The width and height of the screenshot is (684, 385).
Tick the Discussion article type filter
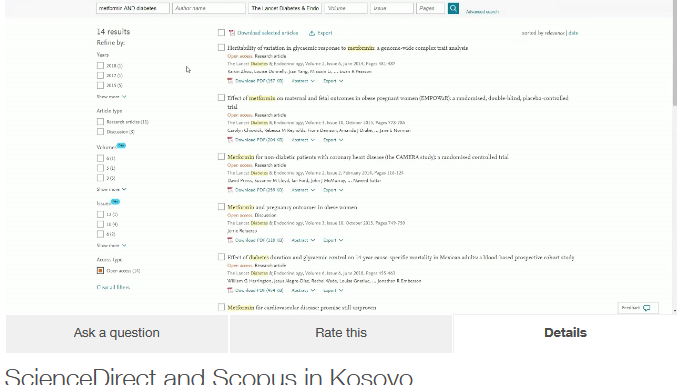[x=100, y=132]
